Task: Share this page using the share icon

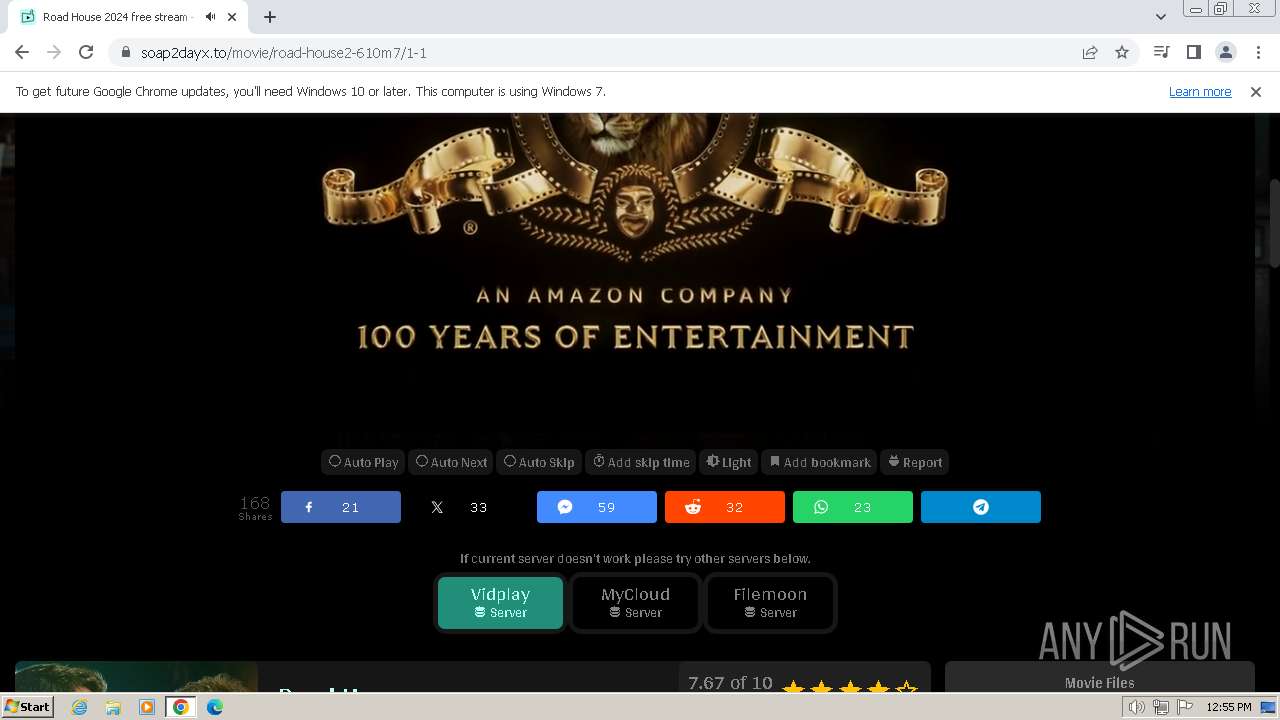Action: 1090,52
